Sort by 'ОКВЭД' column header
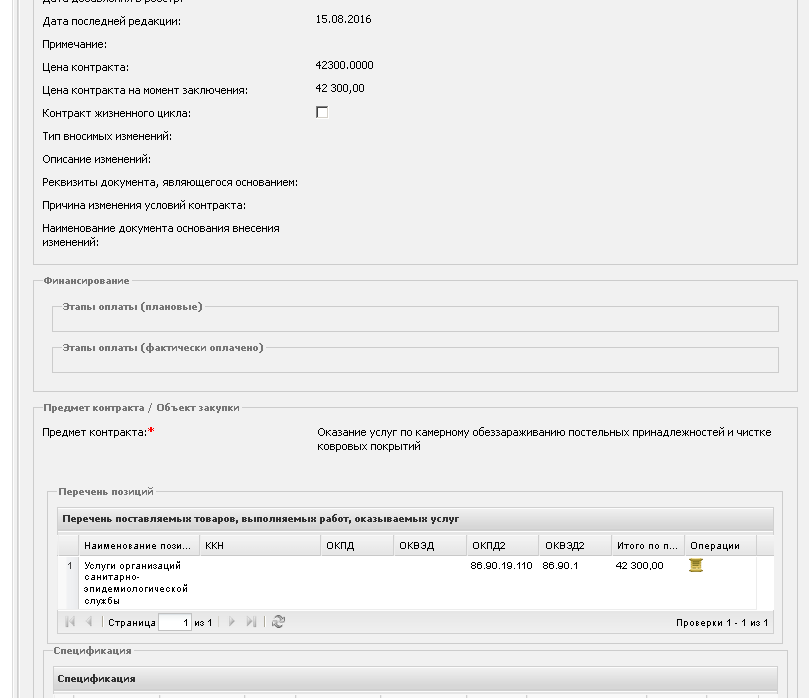Image resolution: width=809 pixels, height=698 pixels. coord(430,546)
